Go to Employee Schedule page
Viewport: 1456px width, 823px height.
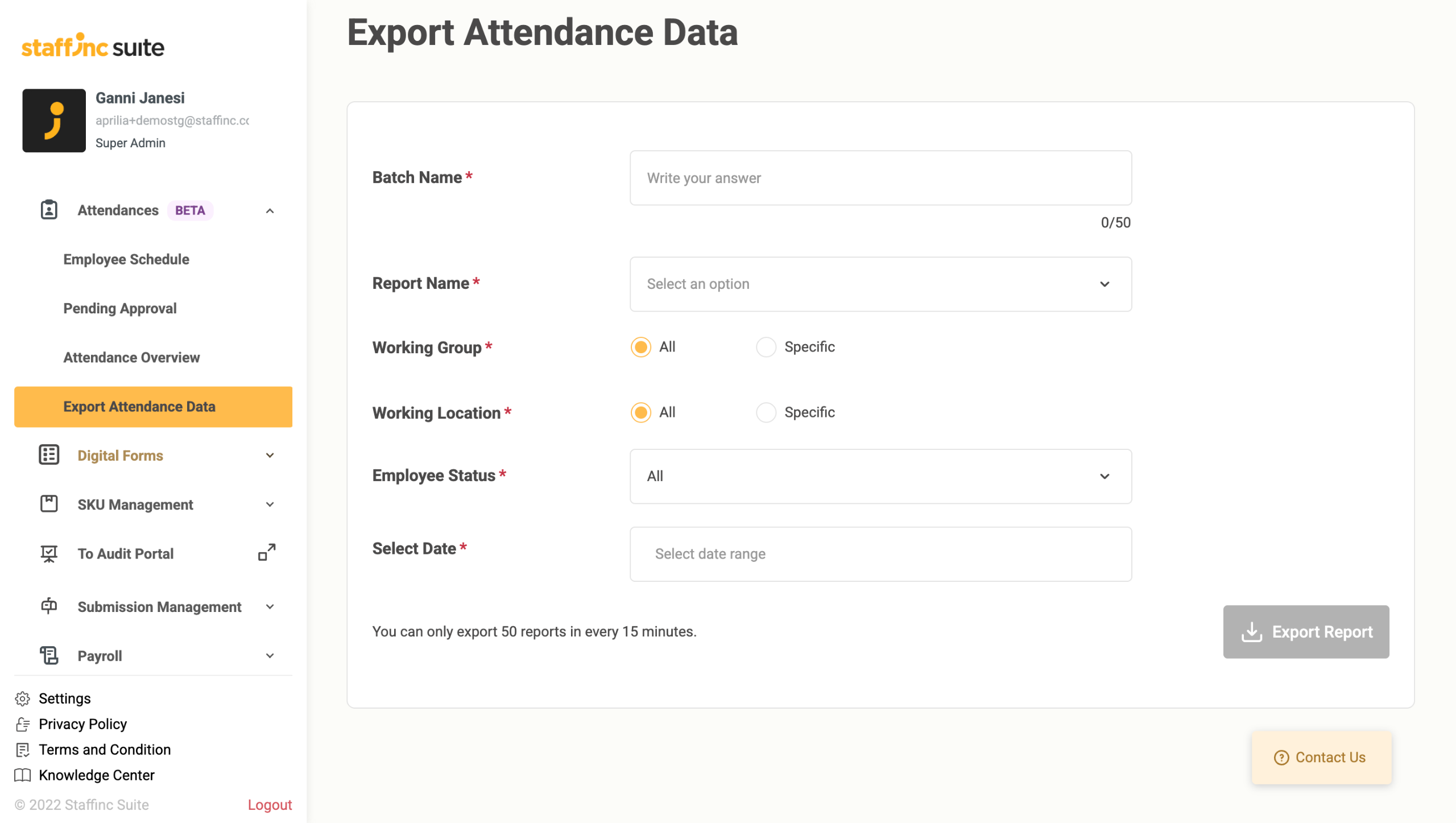[126, 259]
